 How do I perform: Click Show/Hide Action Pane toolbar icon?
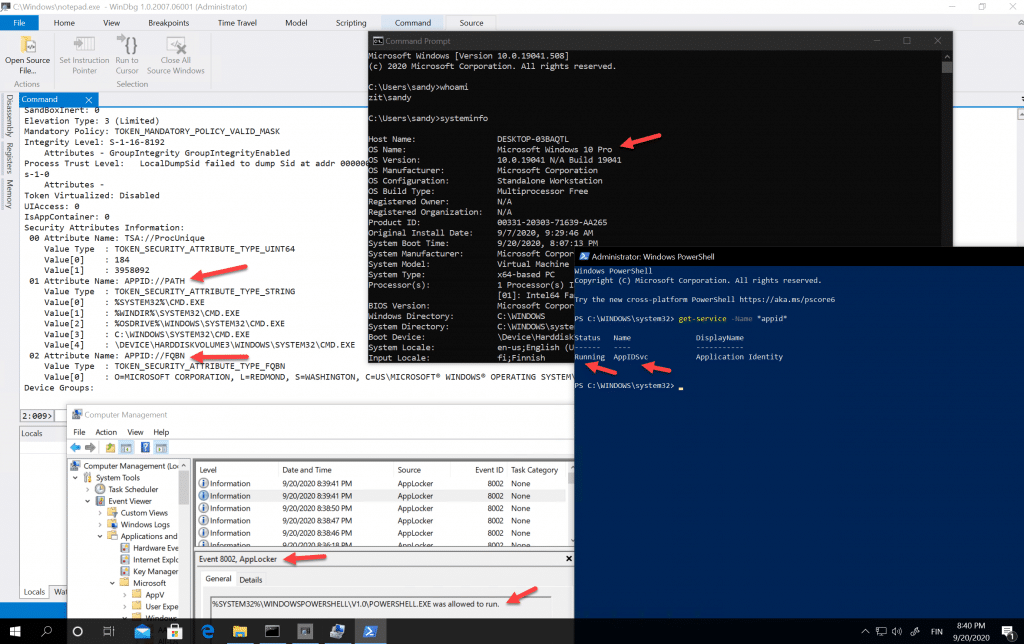(161, 447)
